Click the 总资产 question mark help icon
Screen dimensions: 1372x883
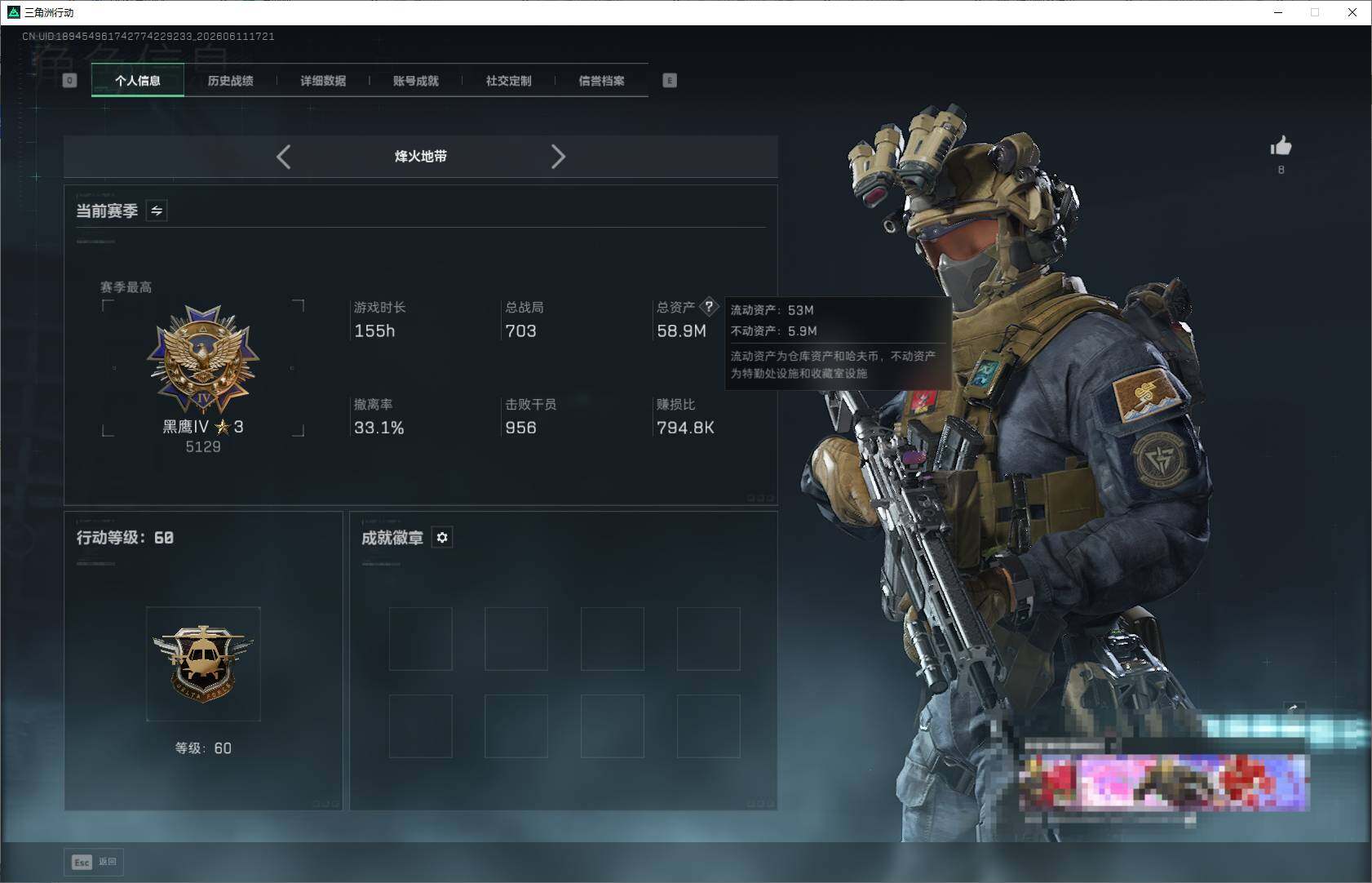click(x=709, y=307)
